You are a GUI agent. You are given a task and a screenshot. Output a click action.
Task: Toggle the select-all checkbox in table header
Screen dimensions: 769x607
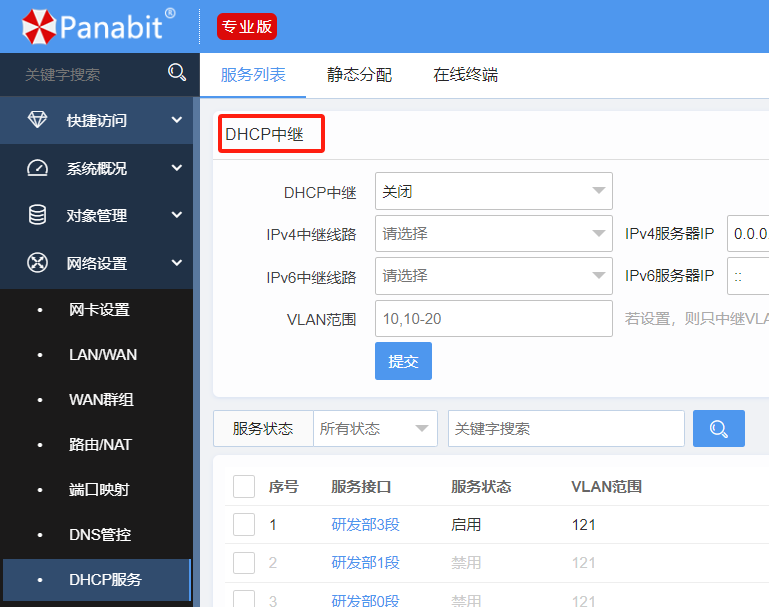(244, 486)
